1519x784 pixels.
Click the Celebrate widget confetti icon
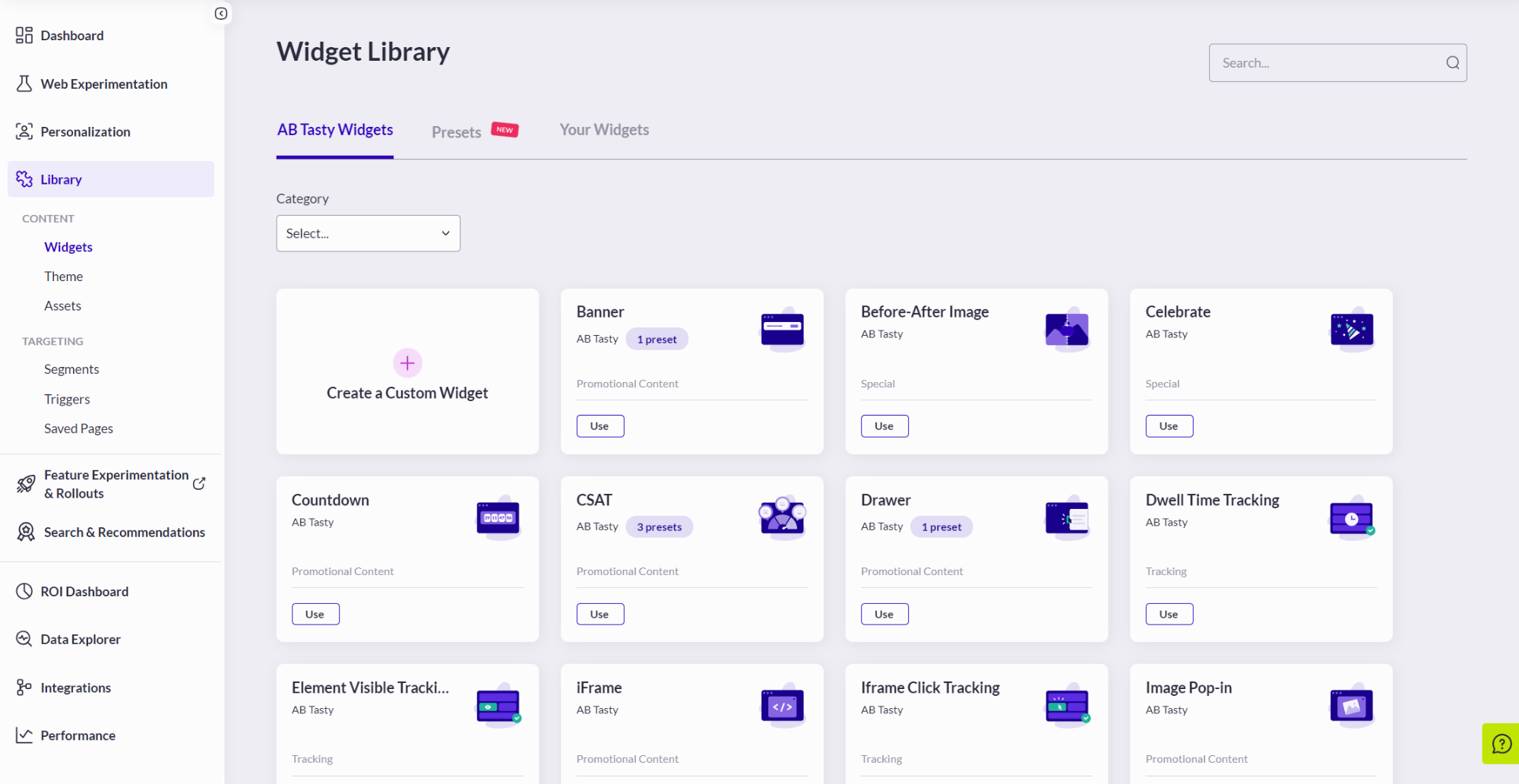(1352, 329)
